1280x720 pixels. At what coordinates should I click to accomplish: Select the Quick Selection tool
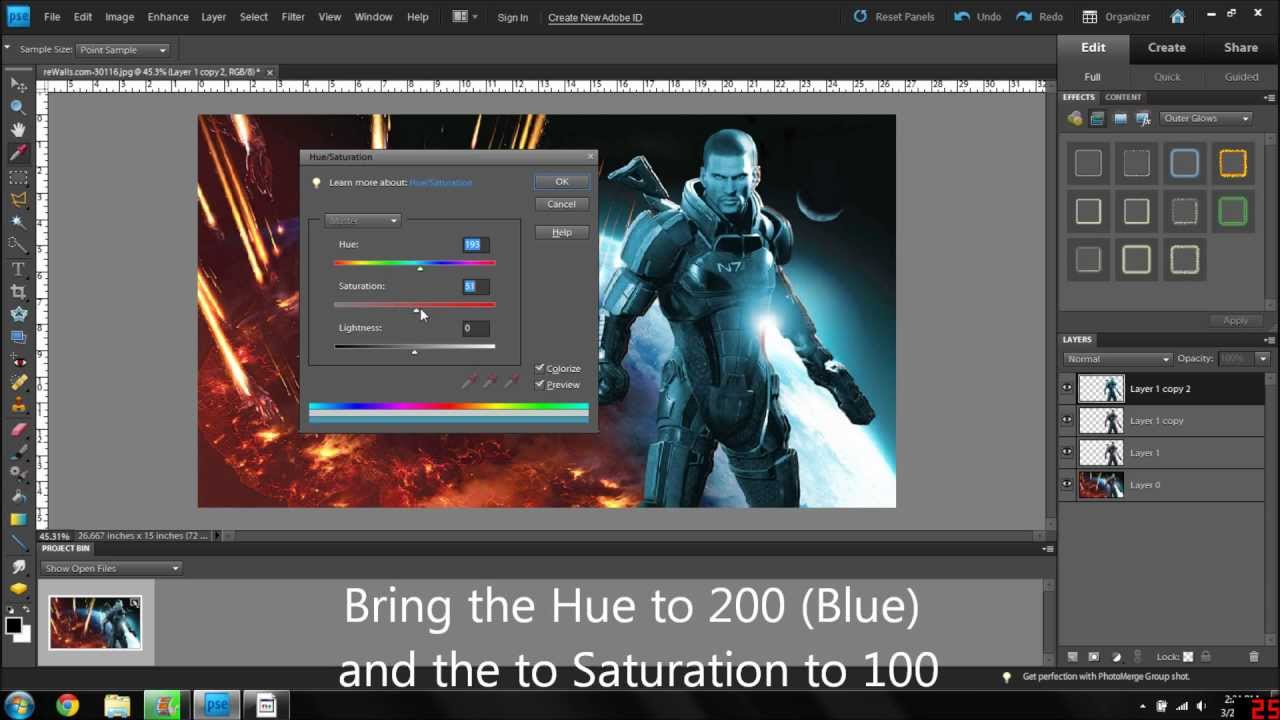pos(18,245)
